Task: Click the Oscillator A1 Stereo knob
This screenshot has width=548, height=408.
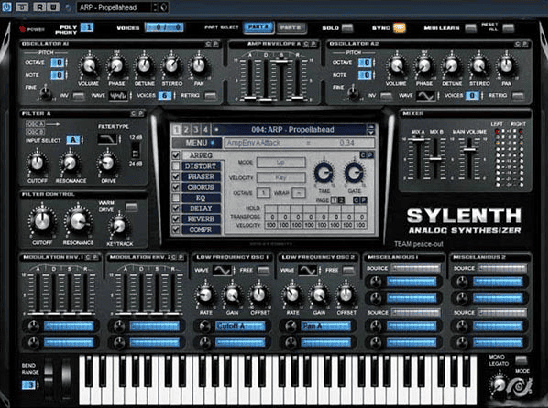Action: pos(172,65)
